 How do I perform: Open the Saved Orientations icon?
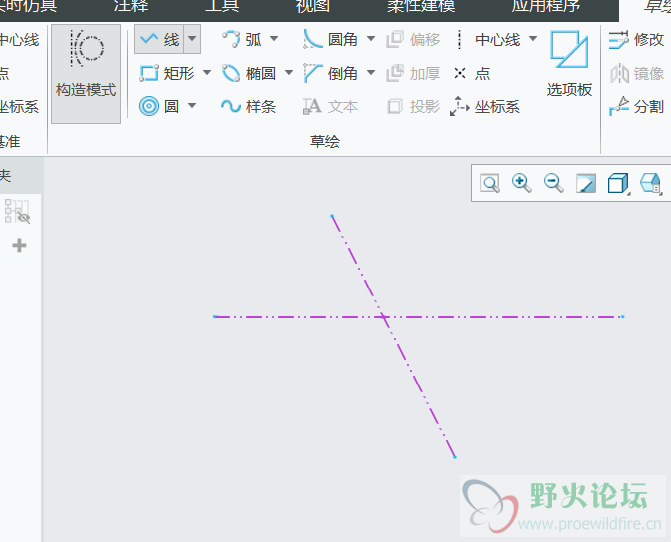click(650, 183)
